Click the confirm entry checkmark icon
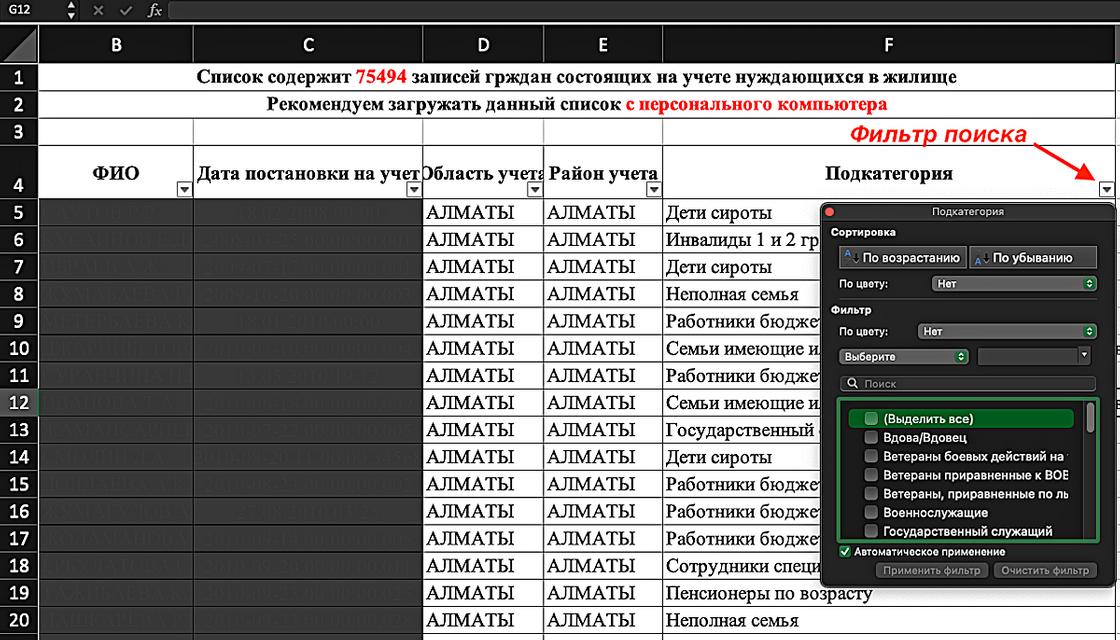The width and height of the screenshot is (1120, 640). pos(125,10)
